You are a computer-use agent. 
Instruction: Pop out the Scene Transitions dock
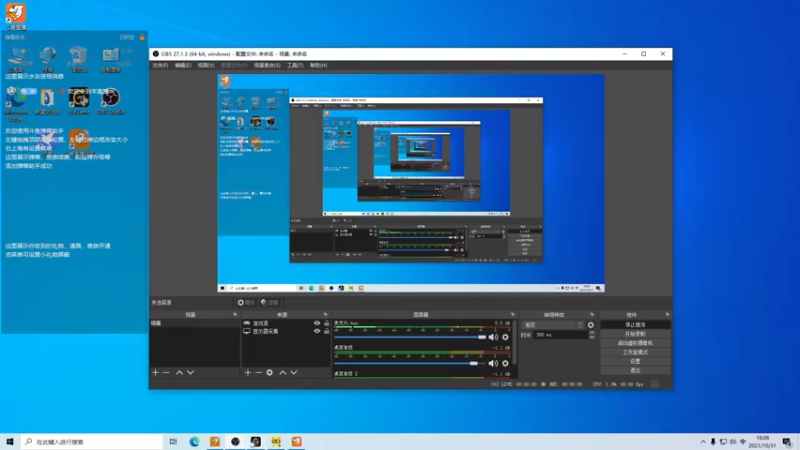[x=592, y=315]
